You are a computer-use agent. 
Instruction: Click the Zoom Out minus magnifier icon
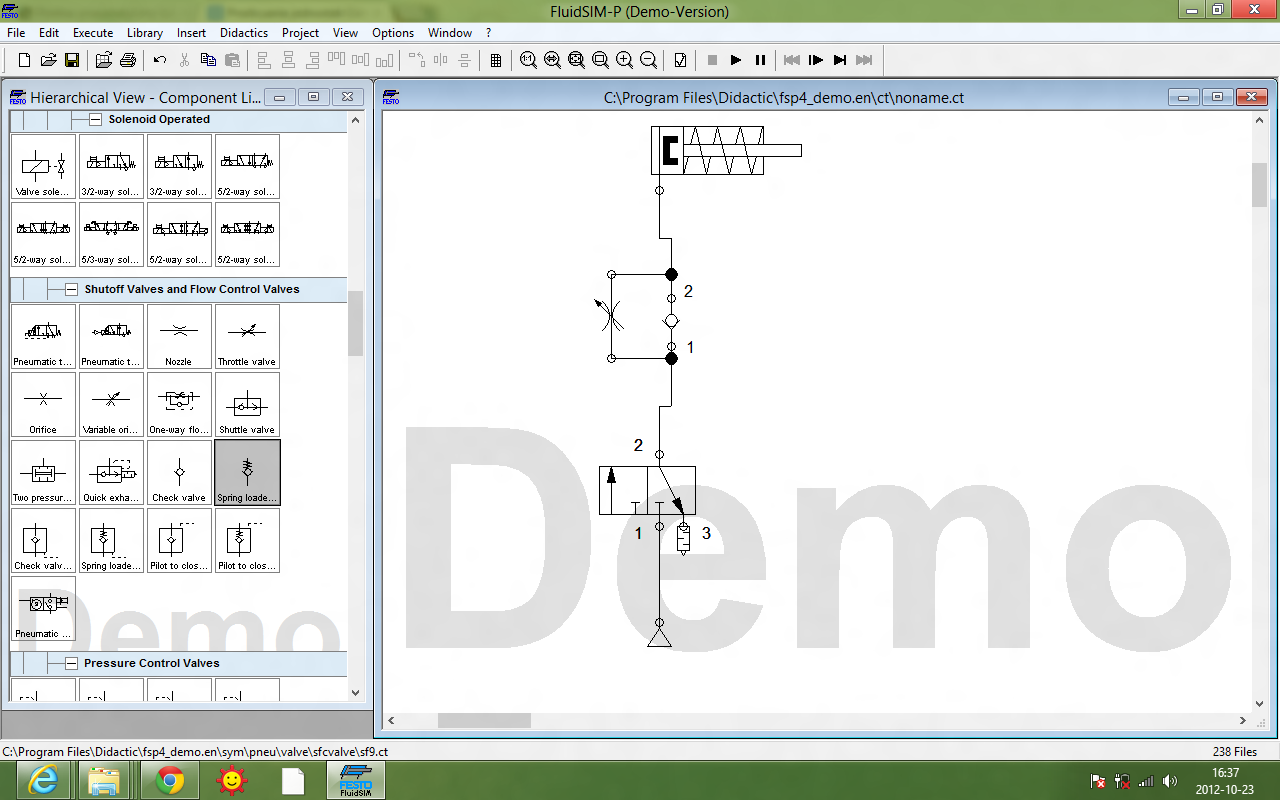[648, 60]
